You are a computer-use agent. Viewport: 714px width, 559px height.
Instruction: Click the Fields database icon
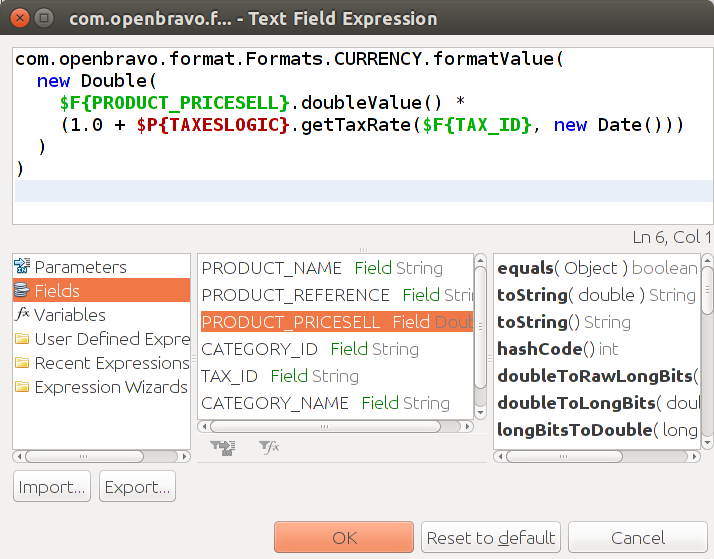22,291
